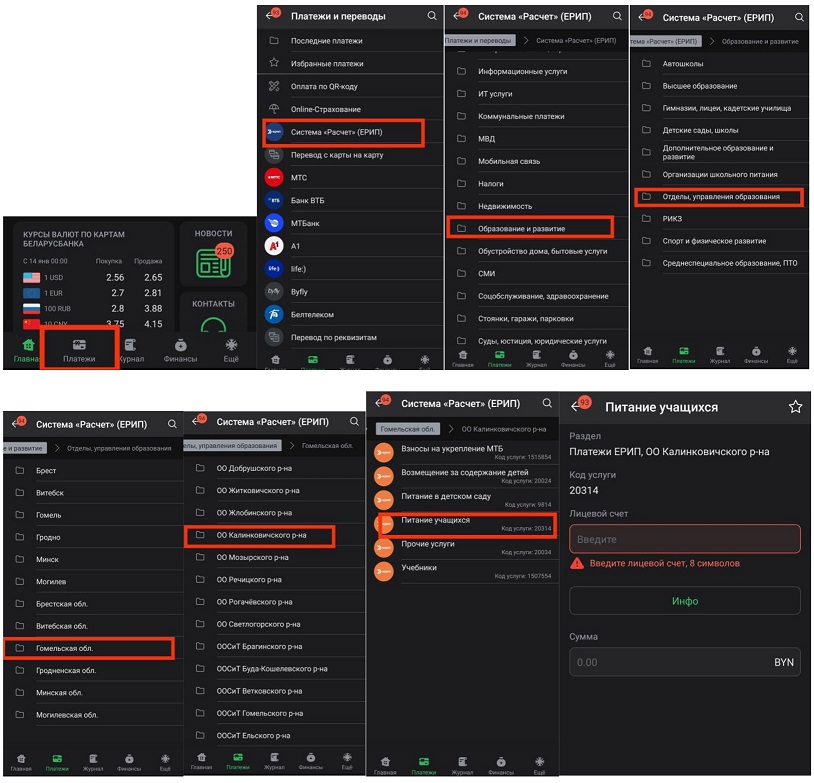This screenshot has height=783, width=814.
Task: Click Перевод с карты на карту
Action: (x=336, y=155)
